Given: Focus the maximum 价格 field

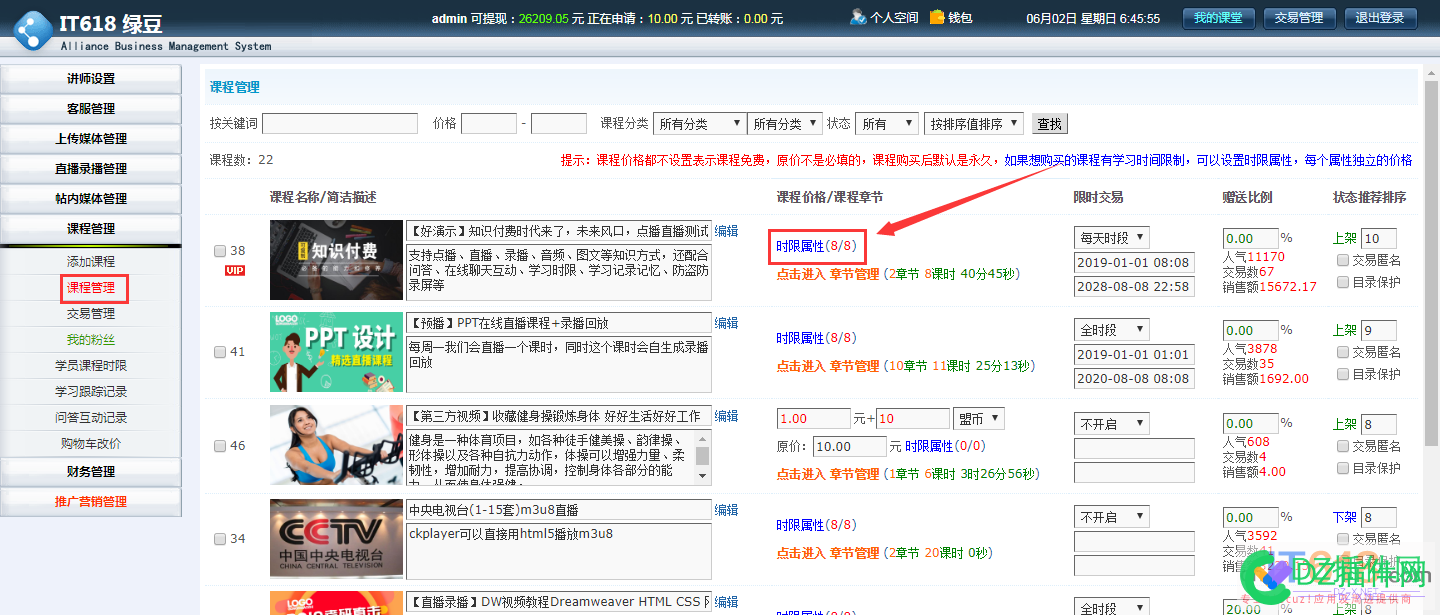Looking at the screenshot, I should [x=559, y=123].
